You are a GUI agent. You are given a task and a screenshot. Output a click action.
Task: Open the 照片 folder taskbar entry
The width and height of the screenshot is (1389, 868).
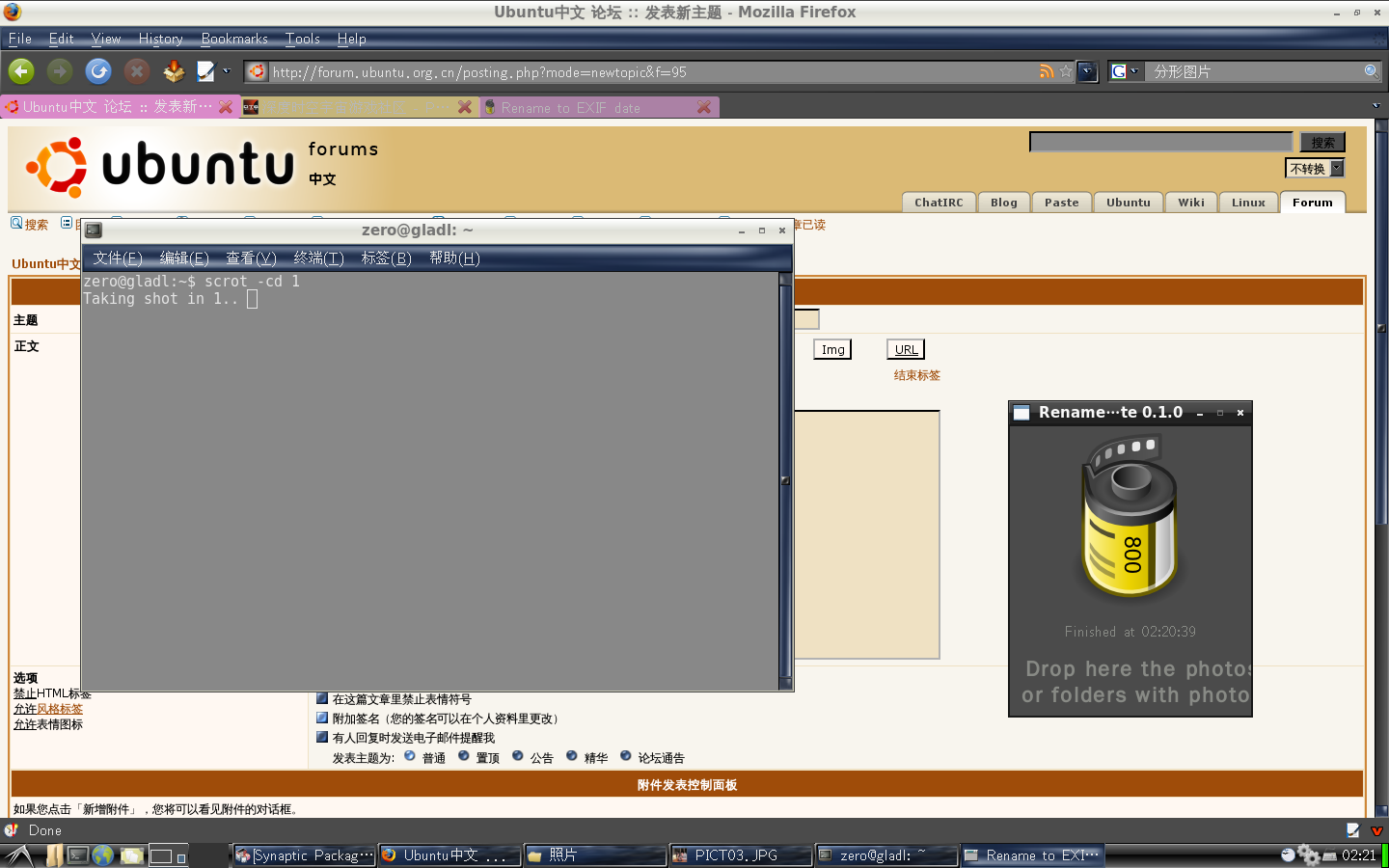tap(594, 855)
